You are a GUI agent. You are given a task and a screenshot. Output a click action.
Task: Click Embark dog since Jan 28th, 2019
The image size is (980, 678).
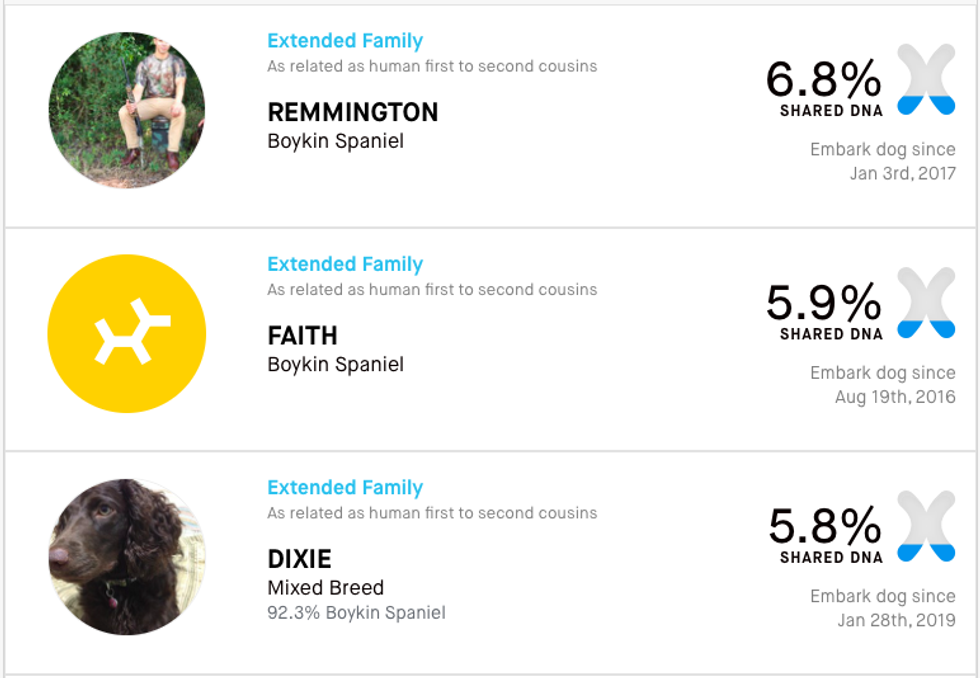point(882,608)
